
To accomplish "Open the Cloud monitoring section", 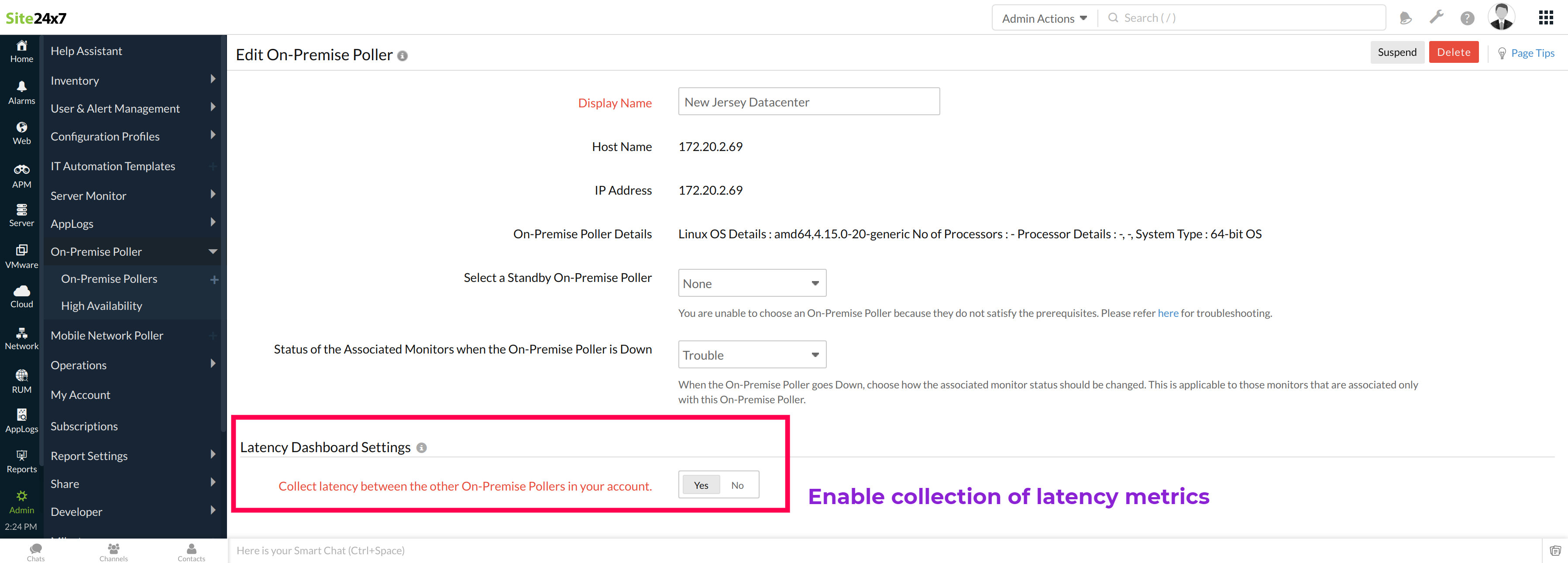I will point(21,296).
